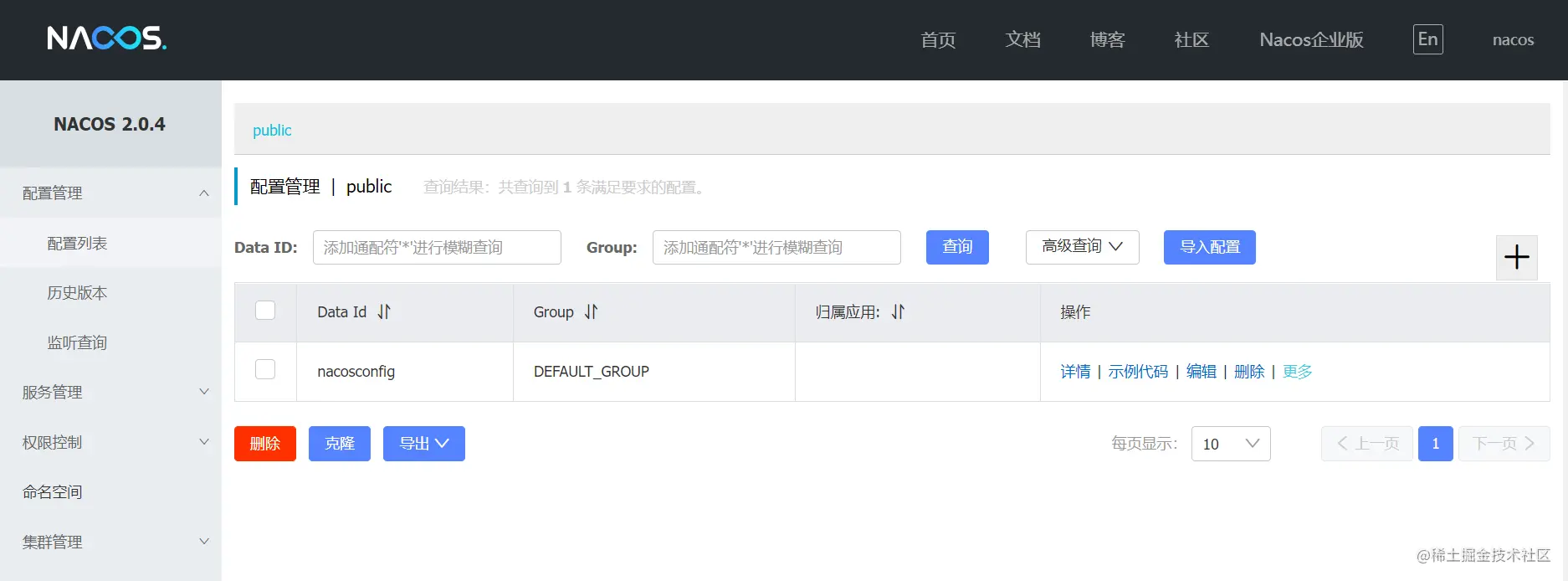The height and width of the screenshot is (581, 1568).
Task: Click the NACOS logo
Action: coord(107,38)
